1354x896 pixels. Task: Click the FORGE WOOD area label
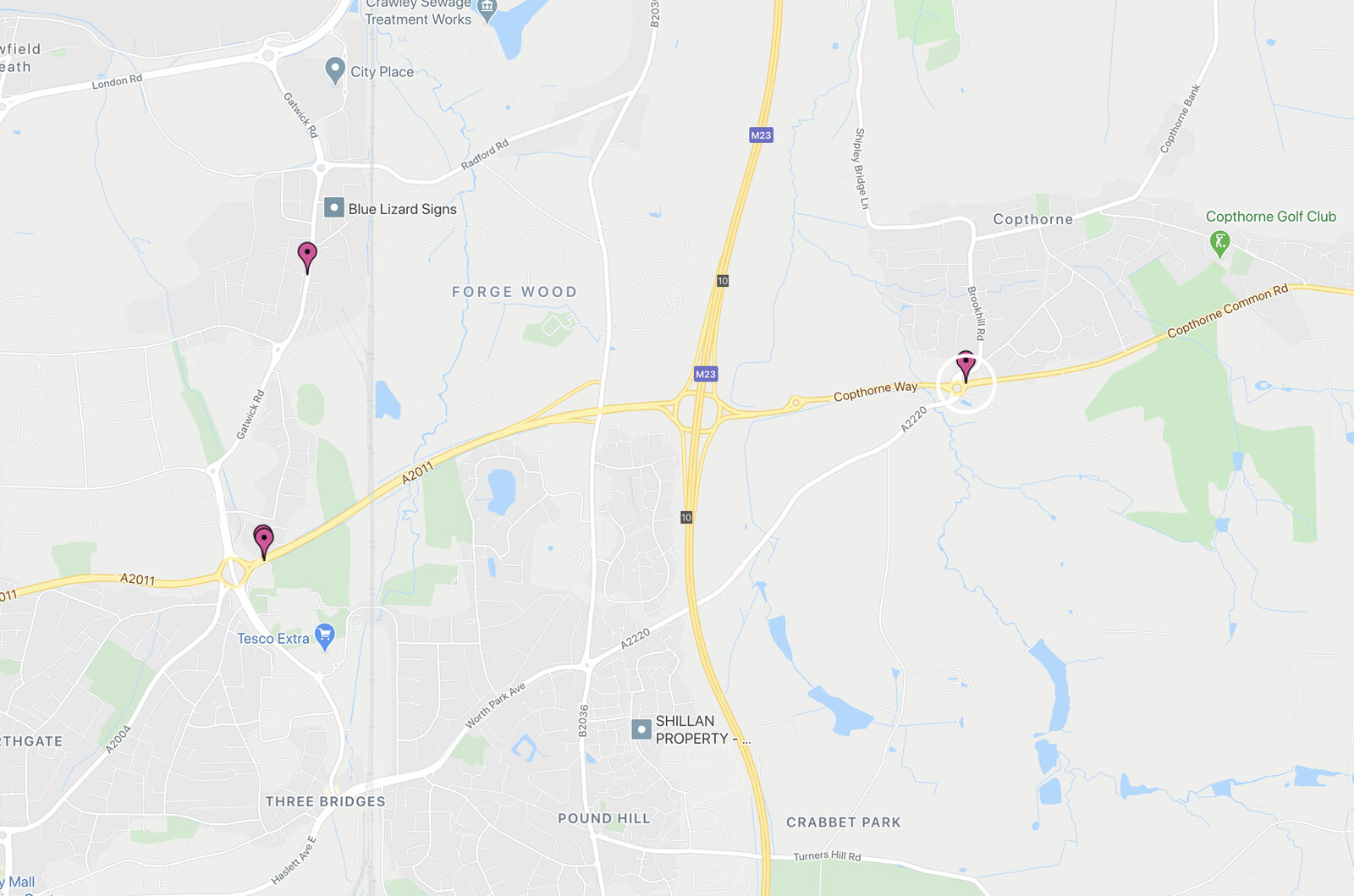pyautogui.click(x=515, y=292)
